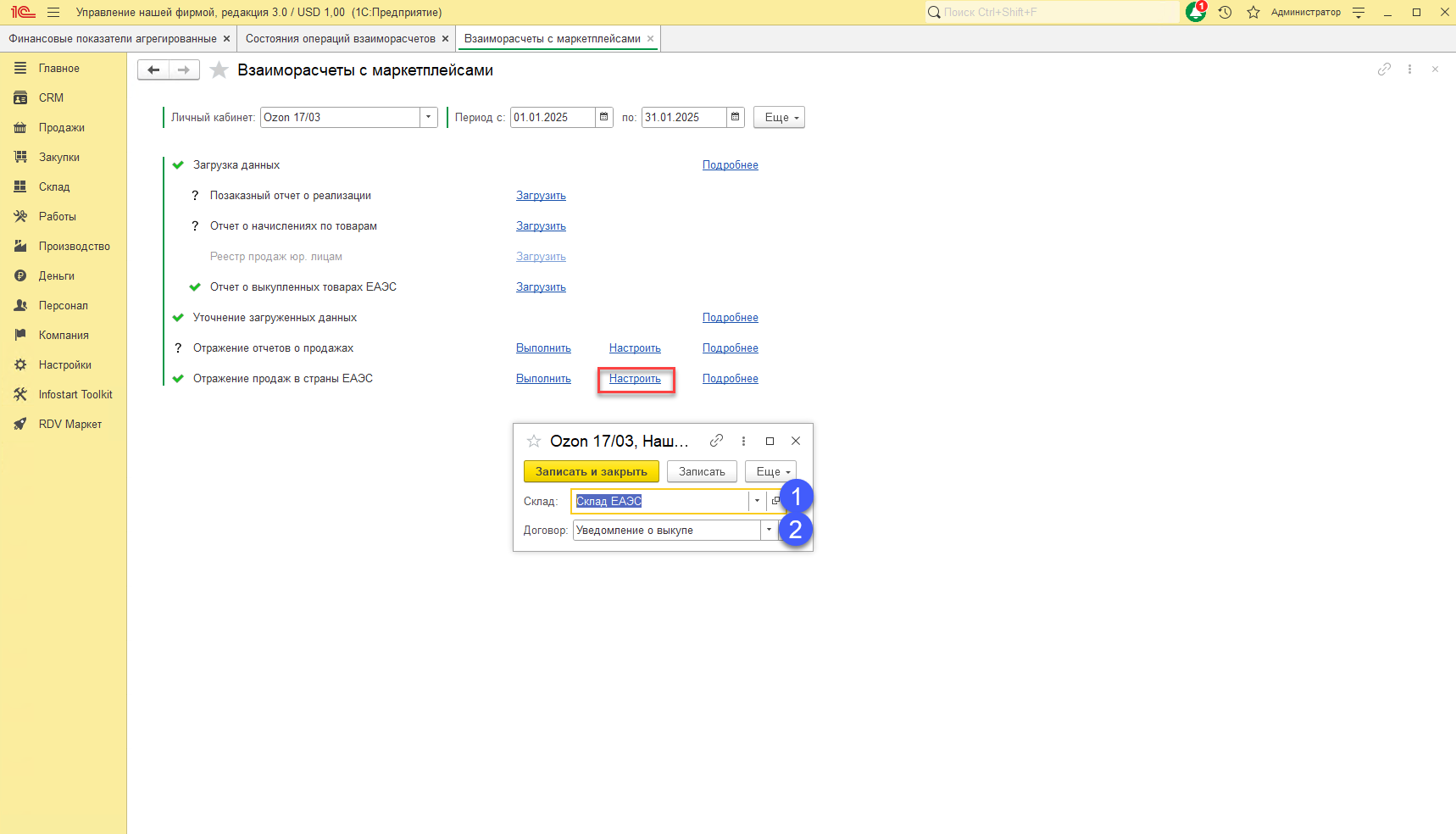Open the Персонал section
Viewport: 1456px width, 834px height.
[64, 306]
